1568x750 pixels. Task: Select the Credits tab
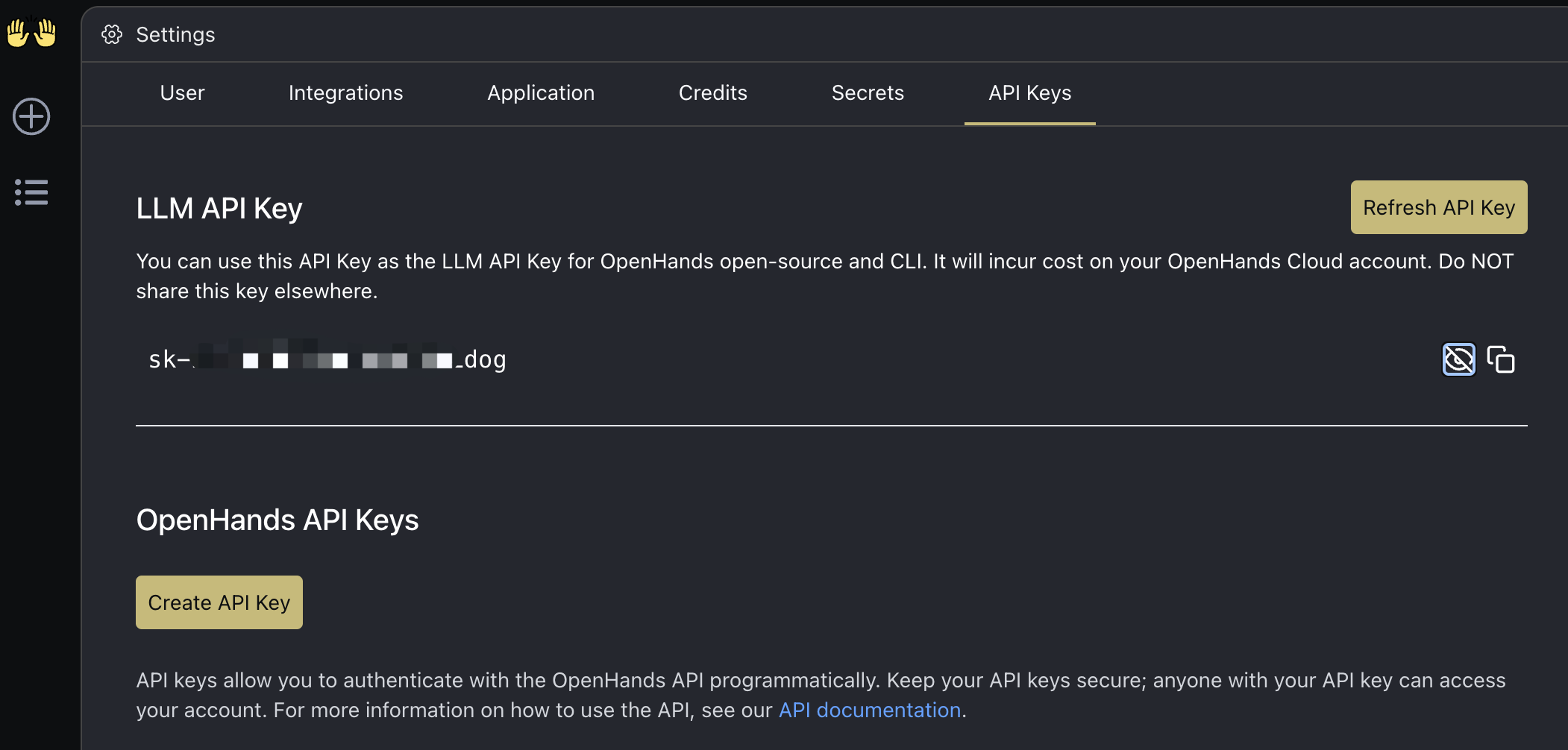[712, 92]
